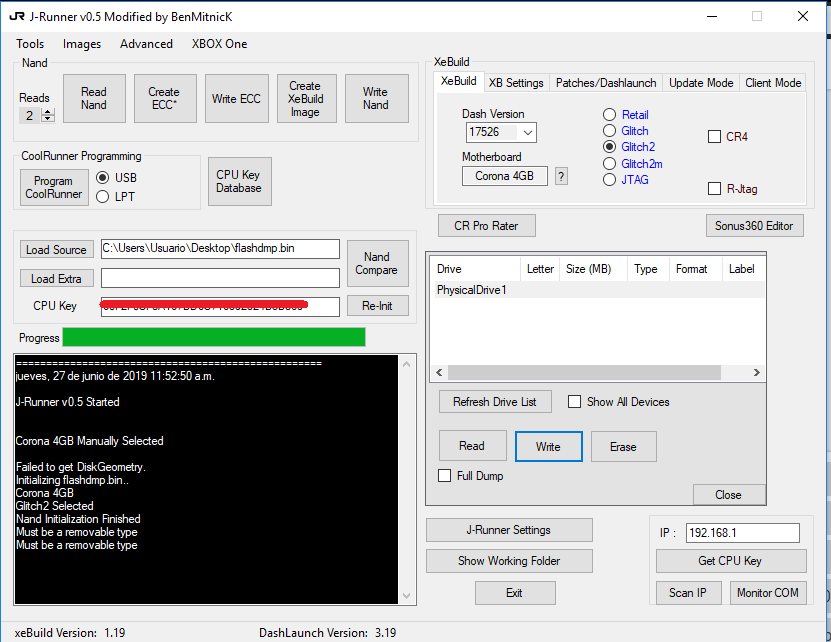
Task: Click the drive list left scroll arrow
Action: [x=439, y=373]
